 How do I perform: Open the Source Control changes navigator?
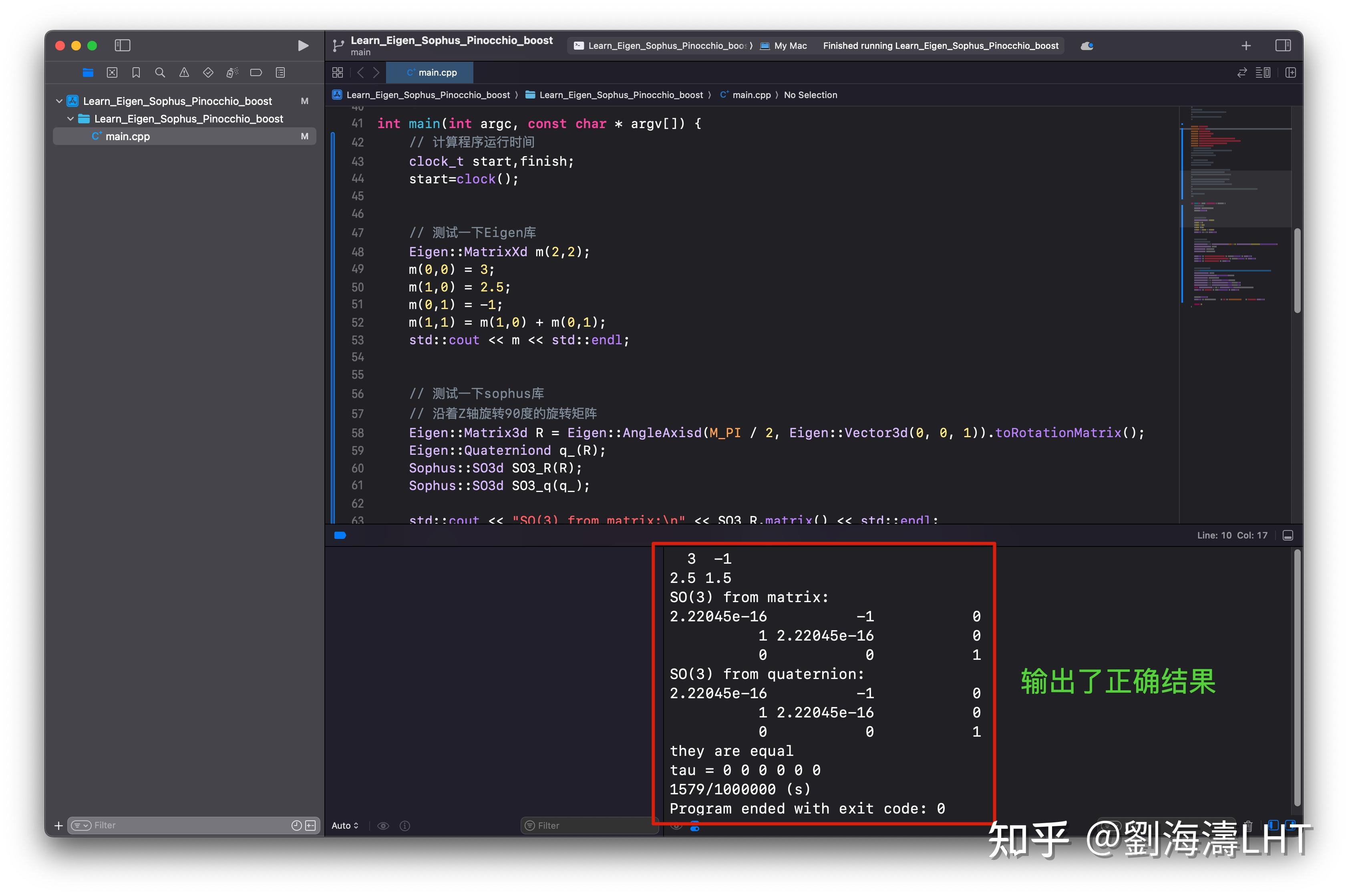[112, 72]
